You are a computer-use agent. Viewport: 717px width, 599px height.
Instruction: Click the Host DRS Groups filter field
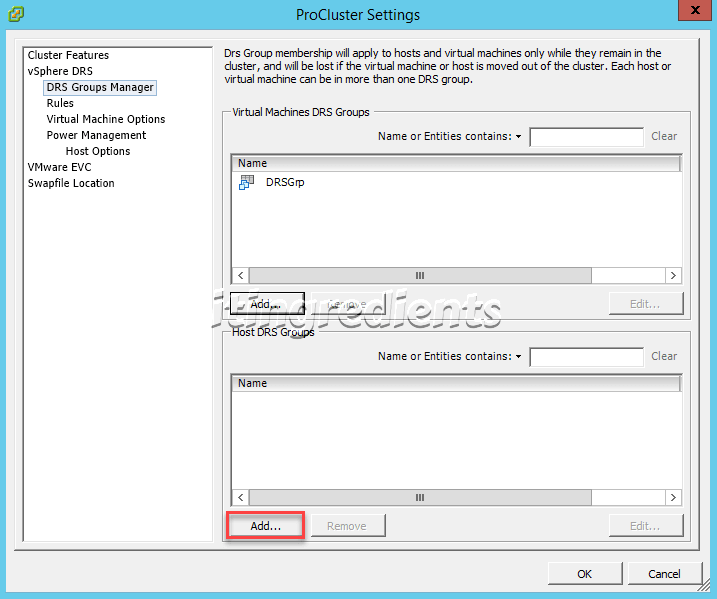tap(586, 357)
